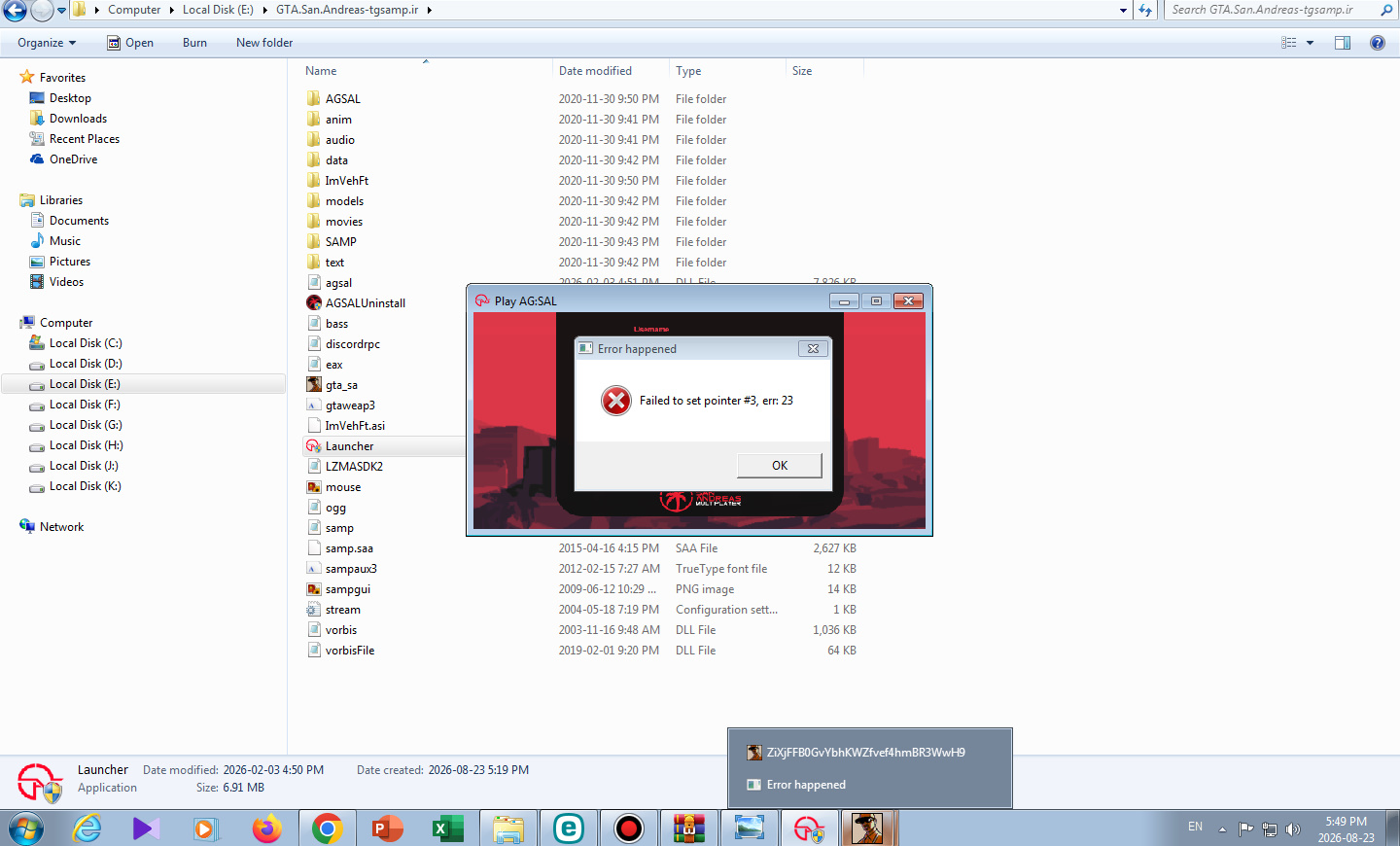This screenshot has height=846, width=1400.
Task: Click the network icon in system tray
Action: [1269, 829]
